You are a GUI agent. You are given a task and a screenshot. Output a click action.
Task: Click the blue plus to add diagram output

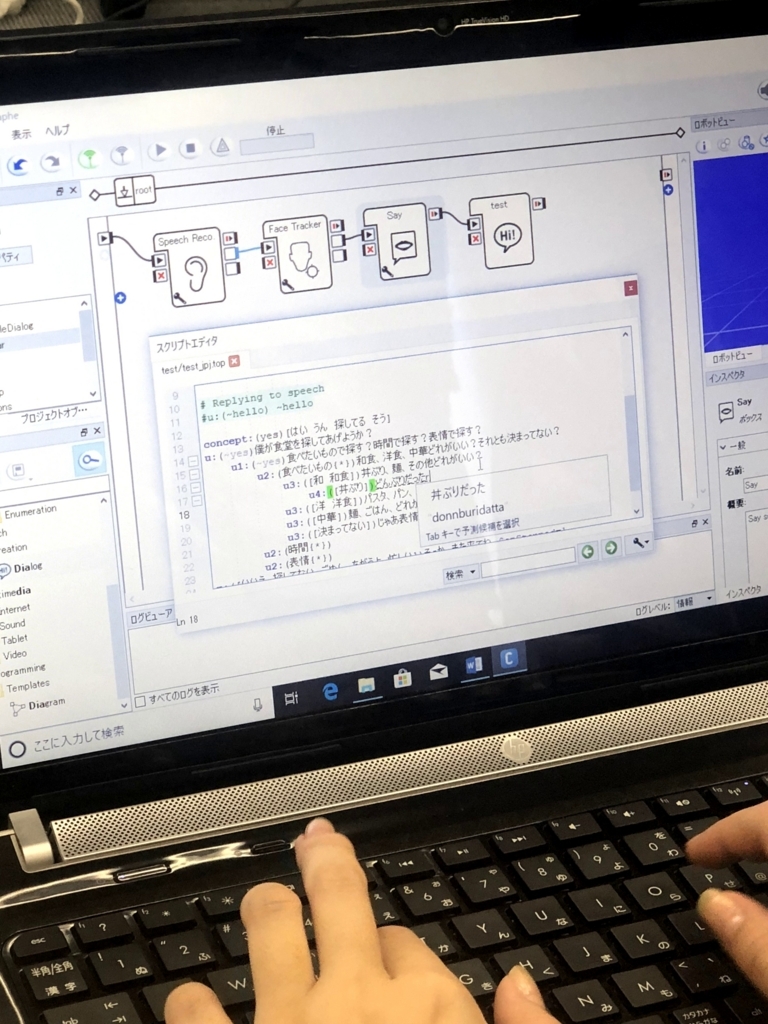tap(667, 190)
